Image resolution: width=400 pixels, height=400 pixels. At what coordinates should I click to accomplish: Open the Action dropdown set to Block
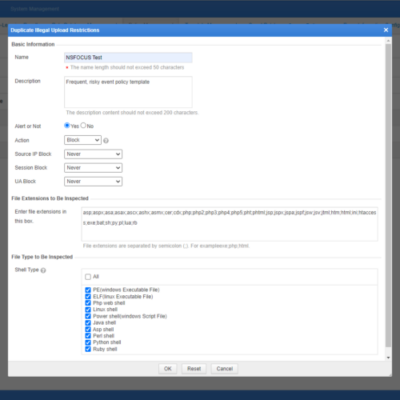point(83,140)
